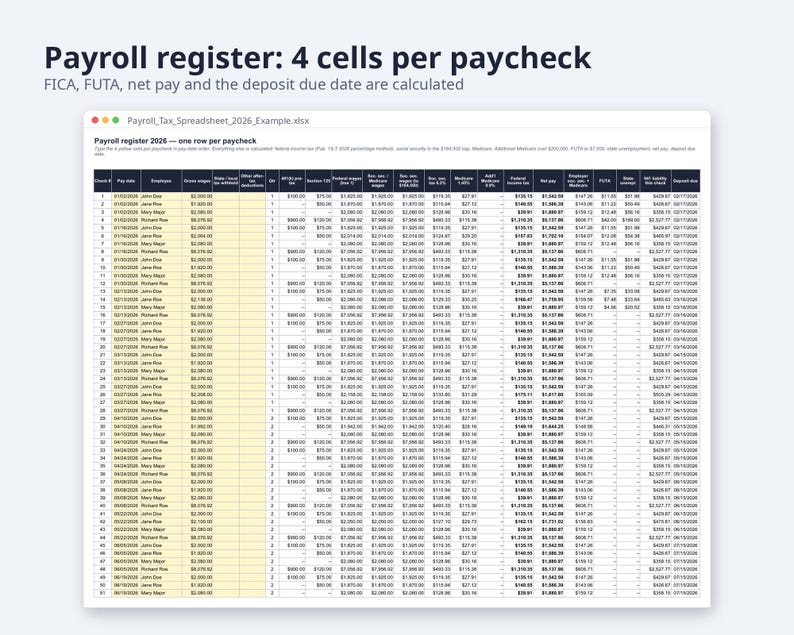Click the 'Check #' column header
Screen dimensions: 794x635
click(102, 181)
